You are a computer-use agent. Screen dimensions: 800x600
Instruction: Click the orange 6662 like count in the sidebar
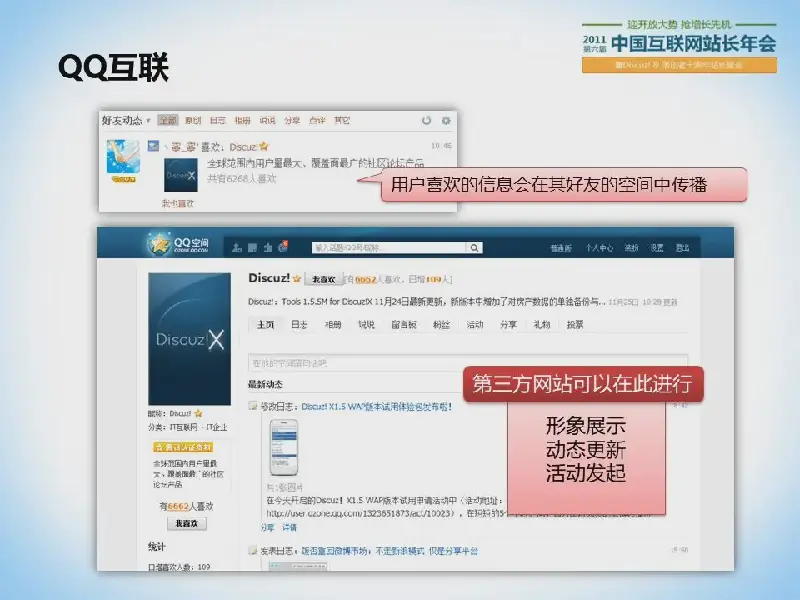point(178,506)
